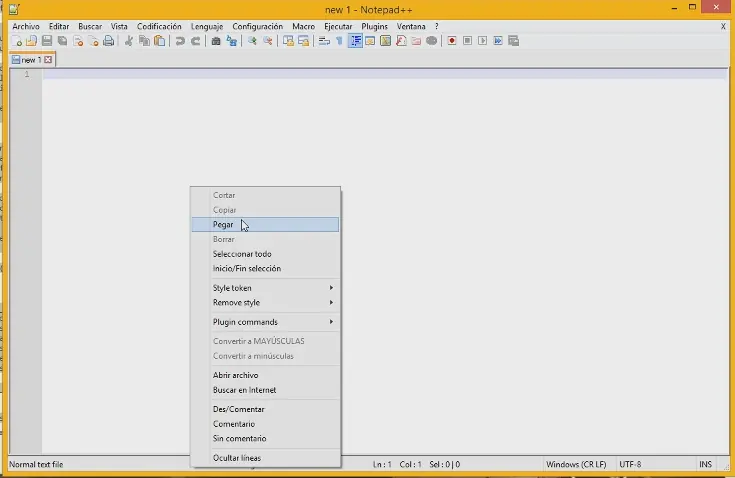Choose Abrir archivo in context menu
This screenshot has width=735, height=478.
point(265,375)
